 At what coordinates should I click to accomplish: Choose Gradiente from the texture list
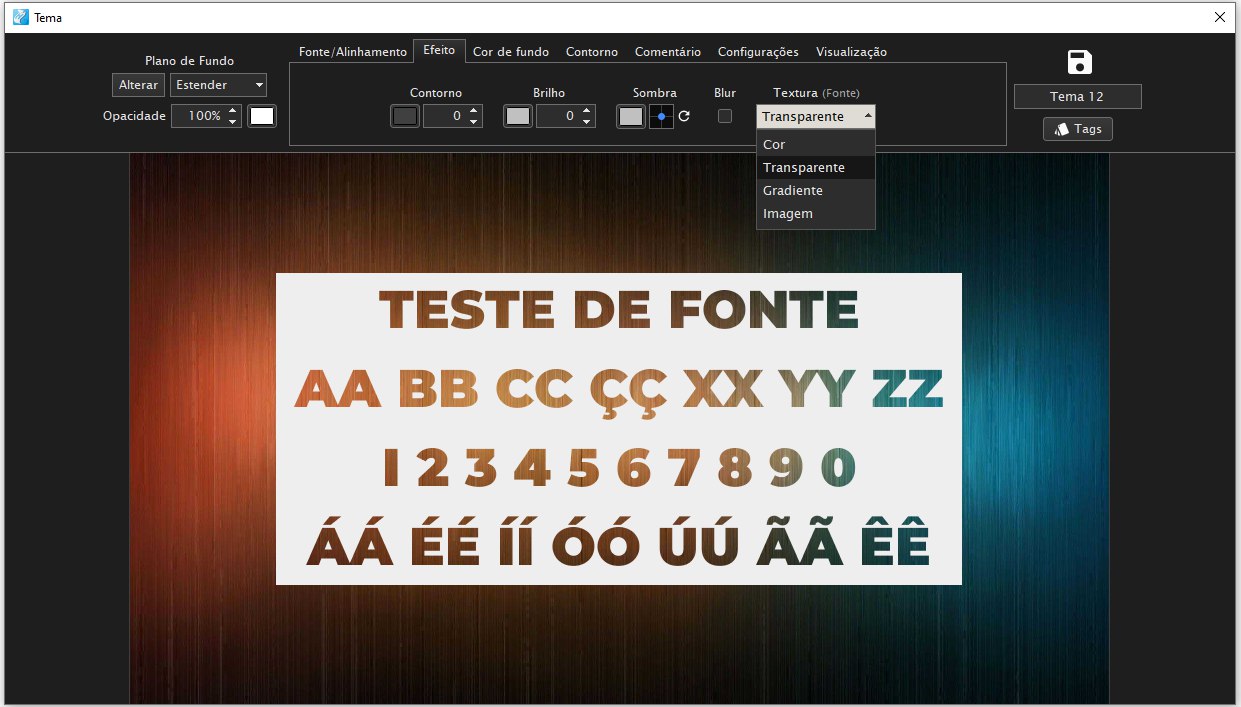793,190
